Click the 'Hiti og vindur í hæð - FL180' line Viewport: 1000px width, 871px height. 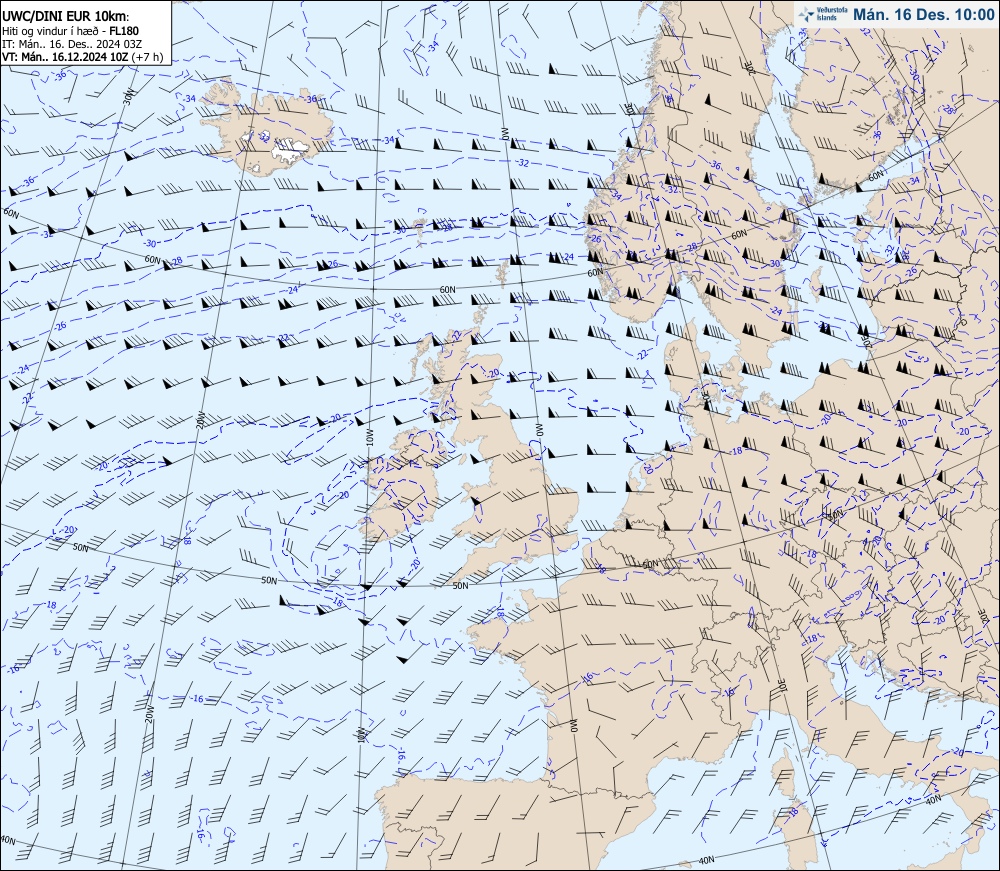pyautogui.click(x=70, y=31)
